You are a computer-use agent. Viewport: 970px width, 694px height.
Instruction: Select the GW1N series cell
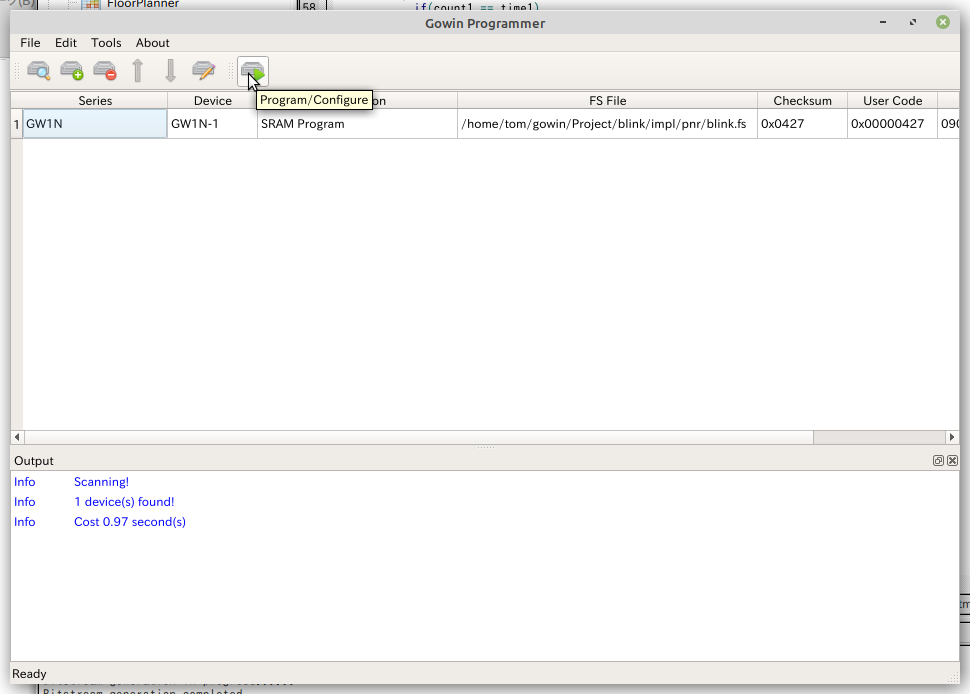[x=95, y=124]
